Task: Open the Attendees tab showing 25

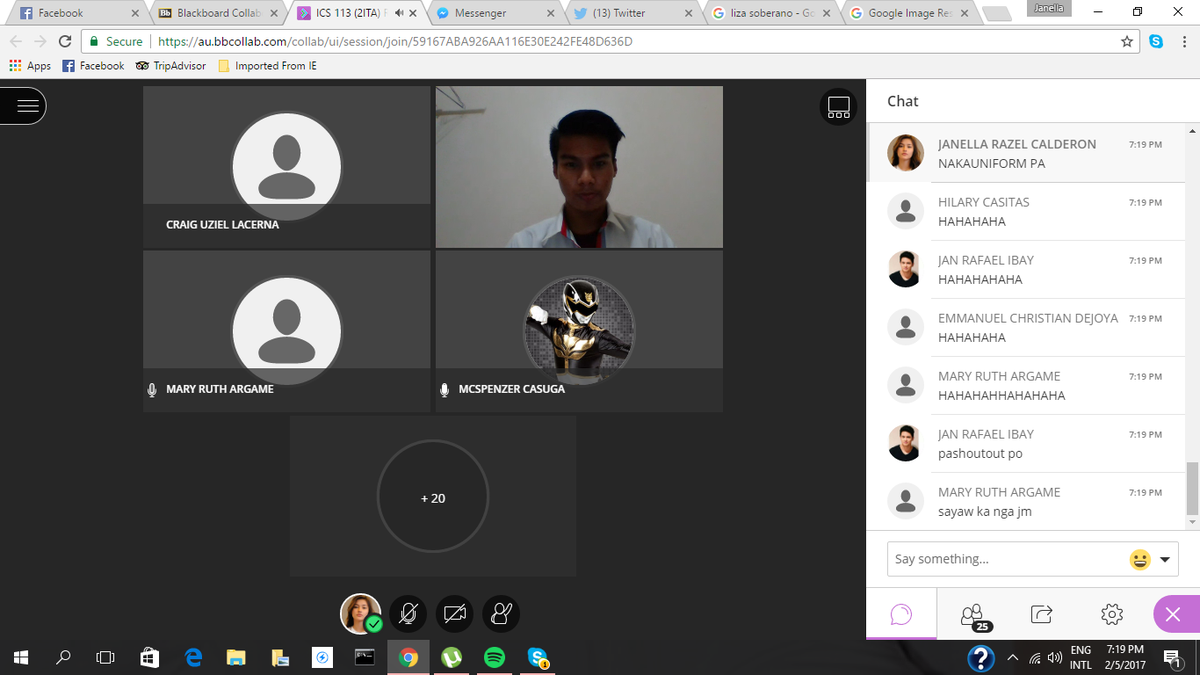Action: pyautogui.click(x=972, y=615)
